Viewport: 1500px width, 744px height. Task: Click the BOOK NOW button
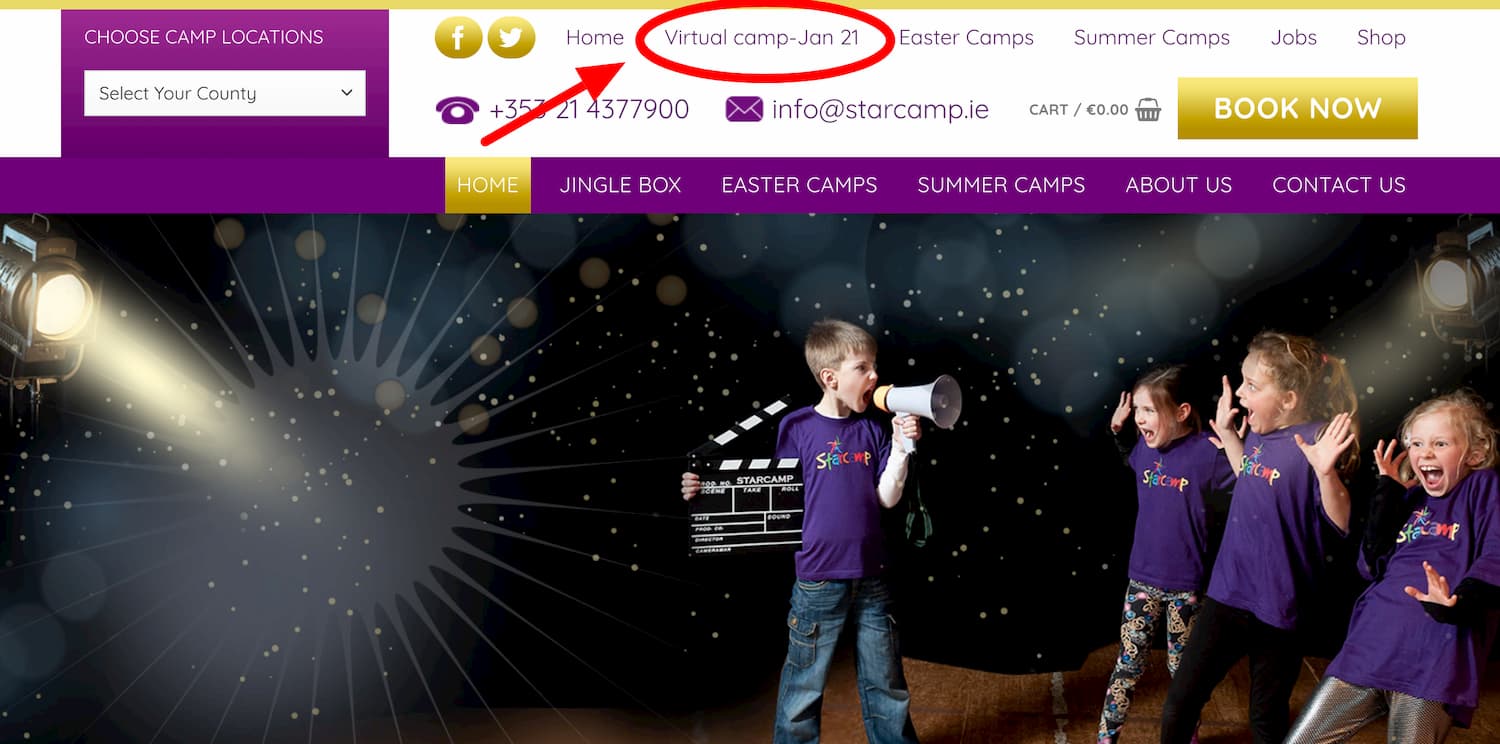1298,108
